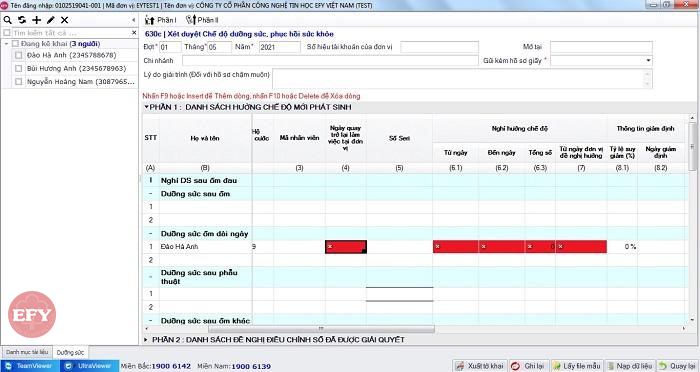Expand PHẦN 2 section header

pyautogui.click(x=146, y=340)
